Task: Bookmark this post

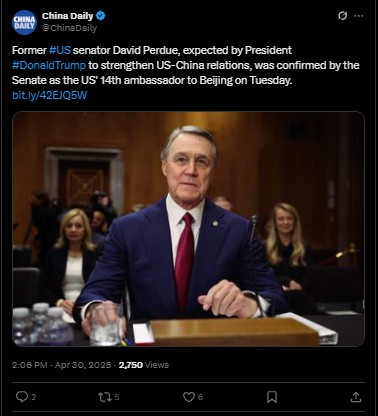Action: (272, 397)
